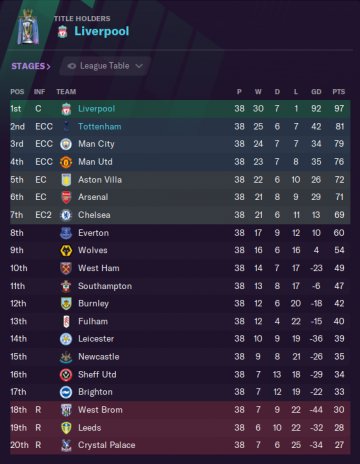Click the Wolves club badge
360x464 pixels.
pos(66,250)
